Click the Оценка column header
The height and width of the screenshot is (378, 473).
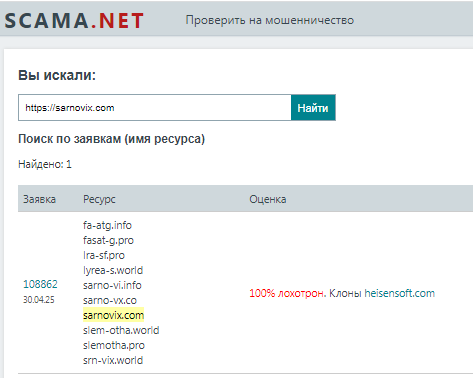tap(268, 199)
